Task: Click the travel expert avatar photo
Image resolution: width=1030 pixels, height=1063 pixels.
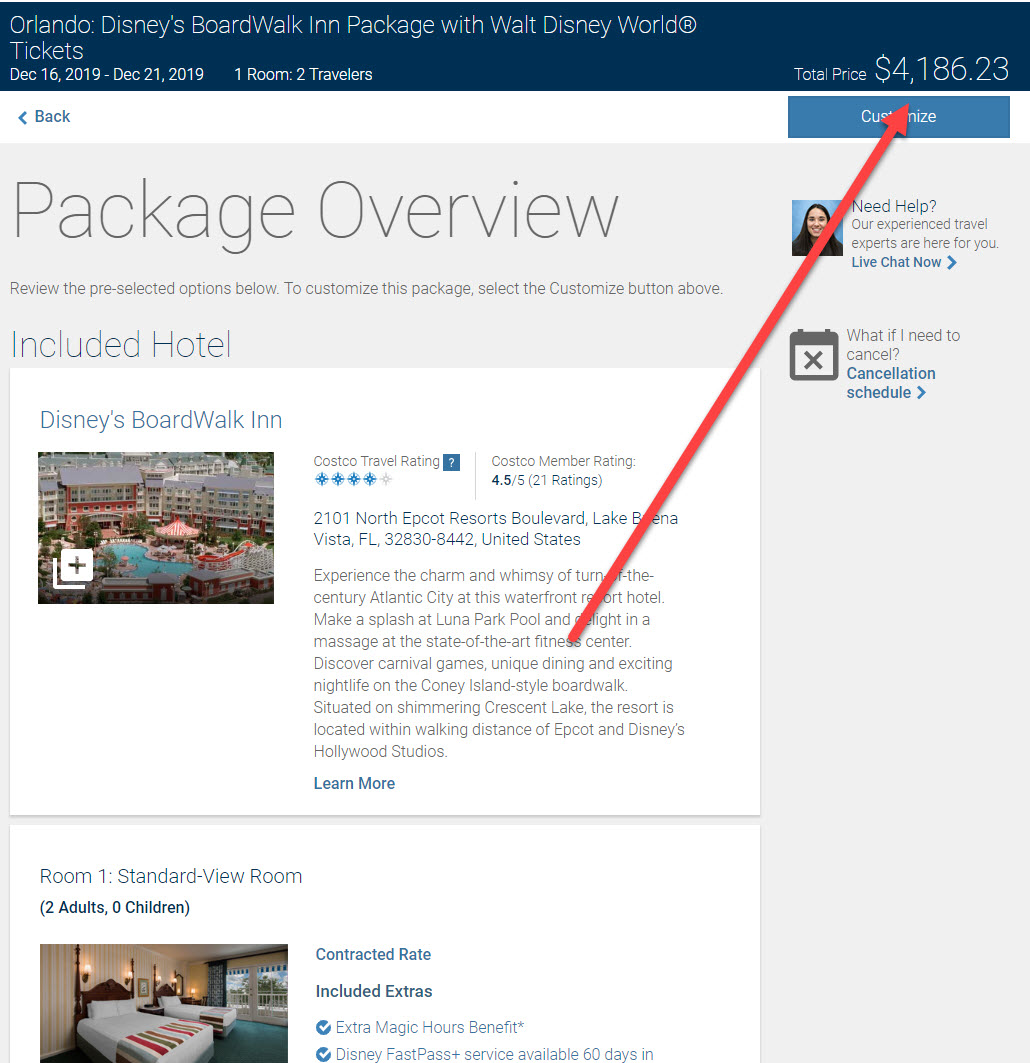Action: point(817,228)
